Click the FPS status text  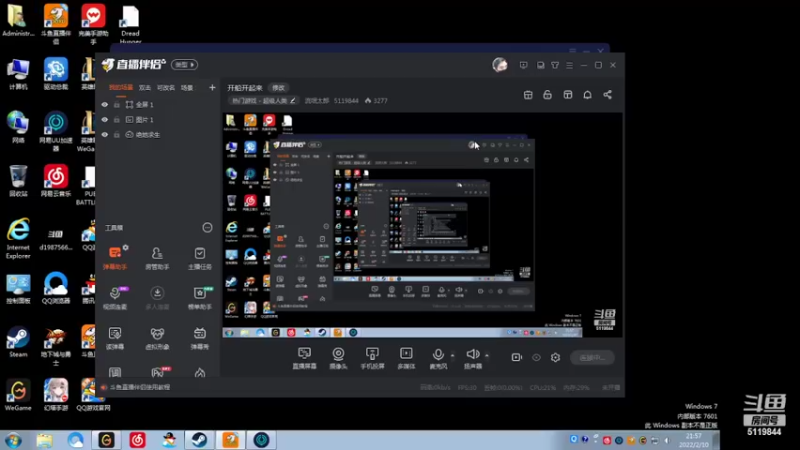click(467, 388)
